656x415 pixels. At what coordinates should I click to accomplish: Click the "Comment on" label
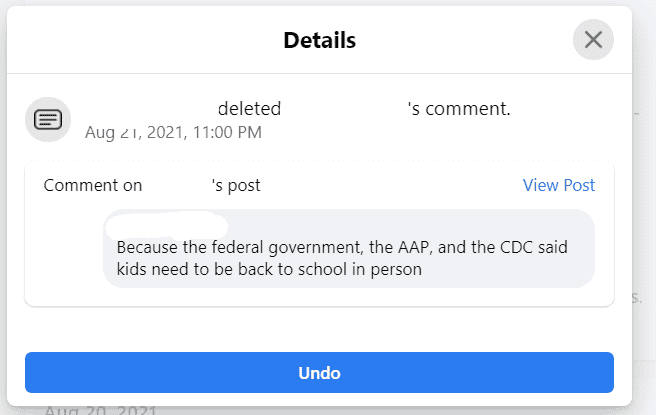coord(92,185)
